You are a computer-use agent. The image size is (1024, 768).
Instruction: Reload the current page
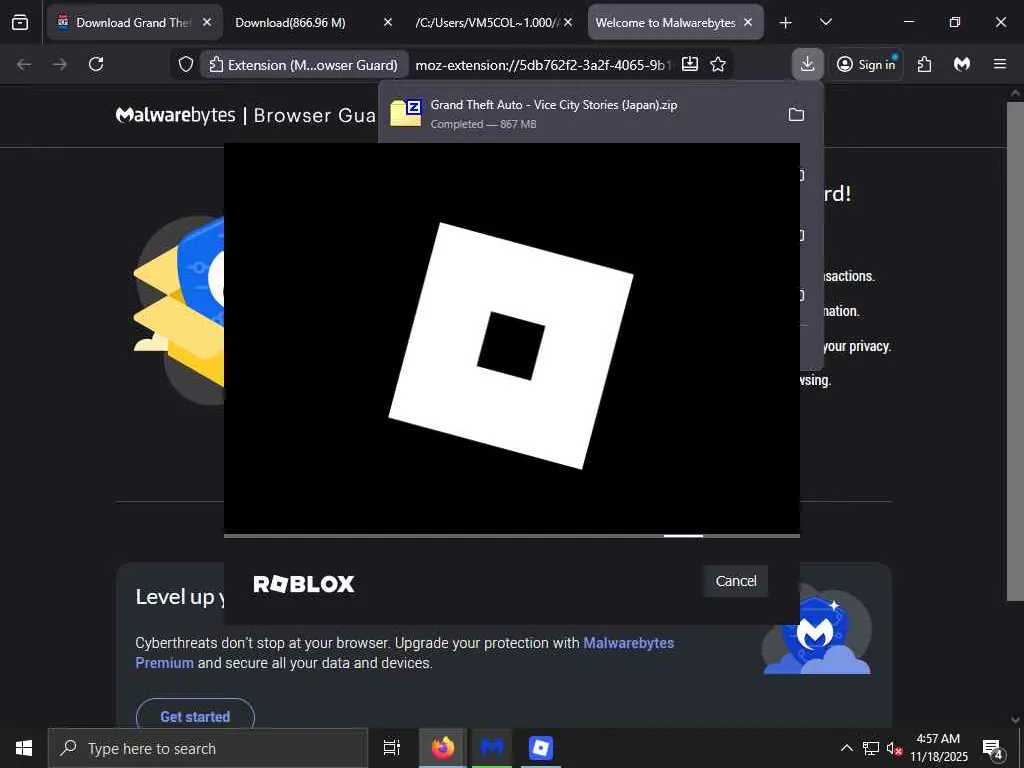coord(96,64)
